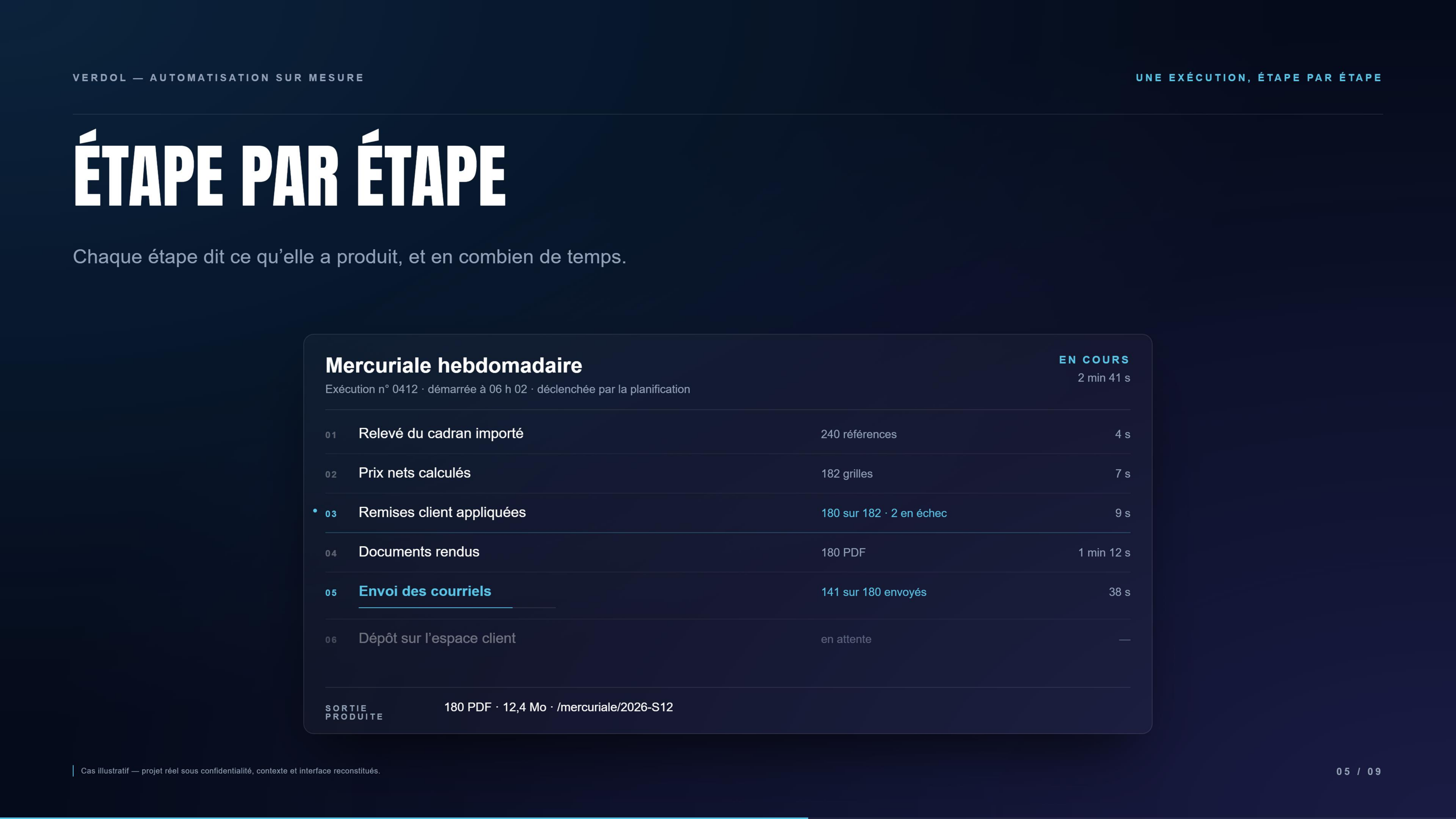Click the 'EN COURS' status label
Image resolution: width=1456 pixels, height=819 pixels.
click(x=1094, y=360)
